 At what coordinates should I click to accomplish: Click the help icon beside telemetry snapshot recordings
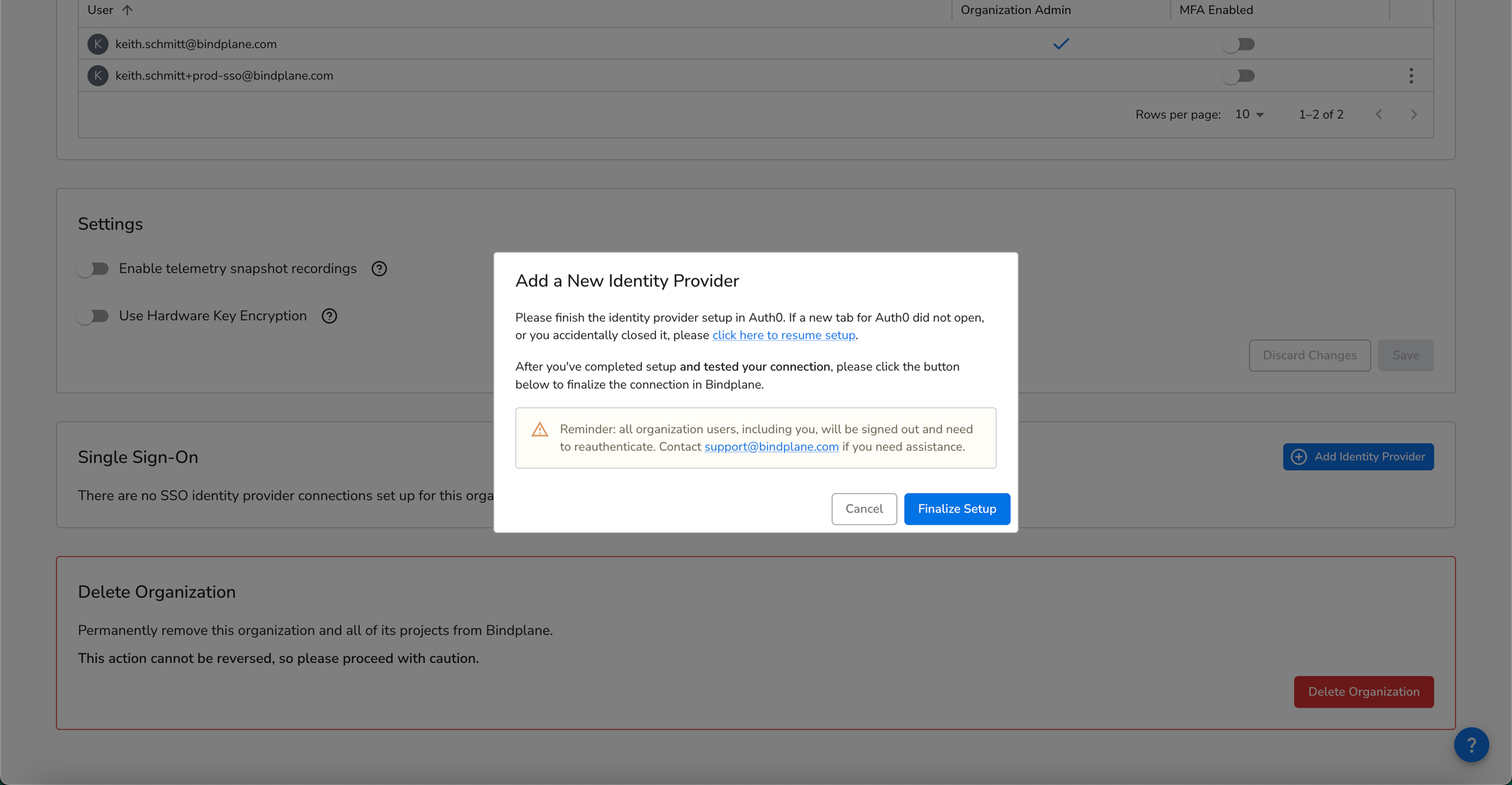coord(379,268)
